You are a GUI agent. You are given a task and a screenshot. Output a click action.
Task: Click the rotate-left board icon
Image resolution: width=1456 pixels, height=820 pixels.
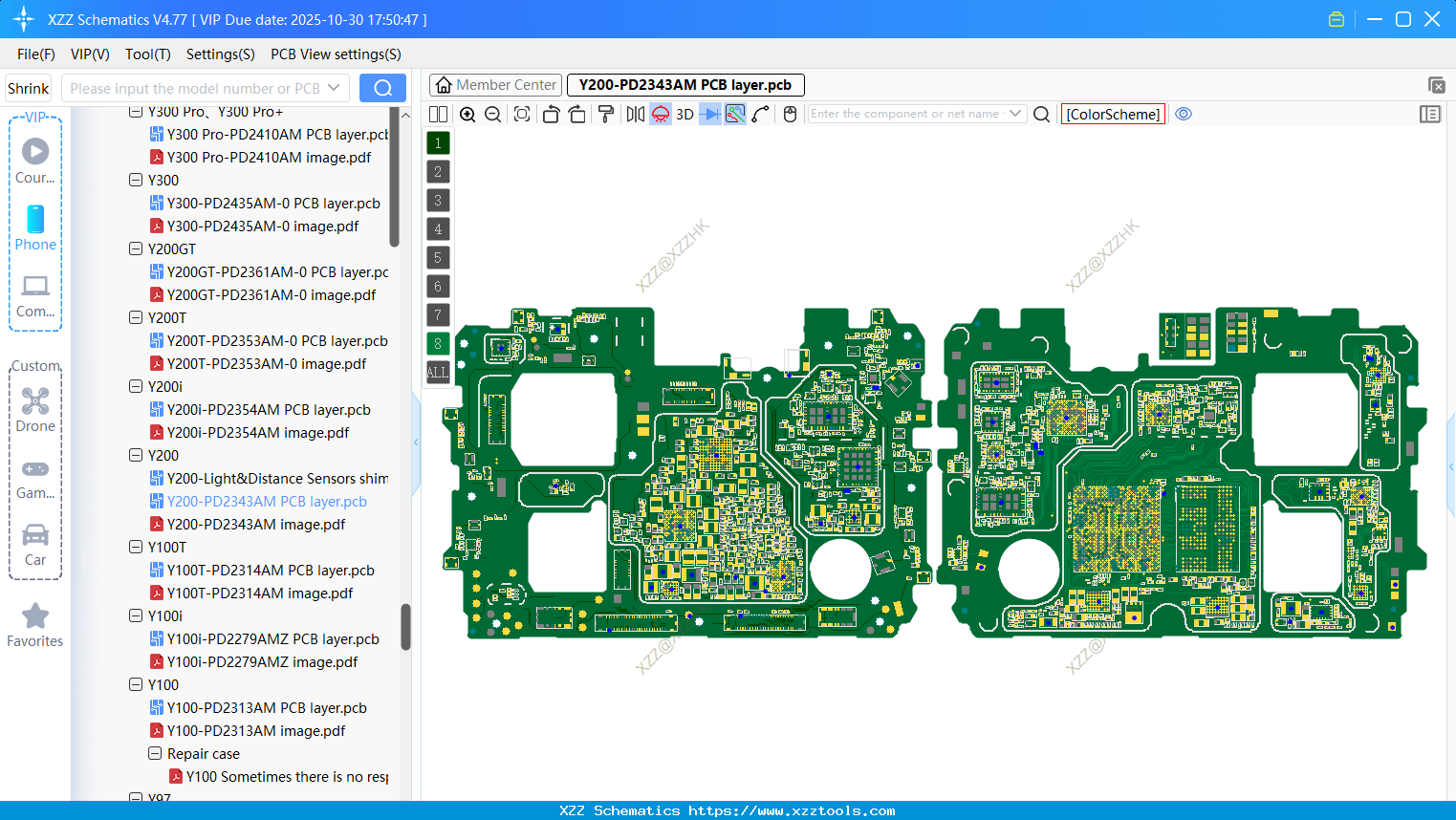(551, 114)
